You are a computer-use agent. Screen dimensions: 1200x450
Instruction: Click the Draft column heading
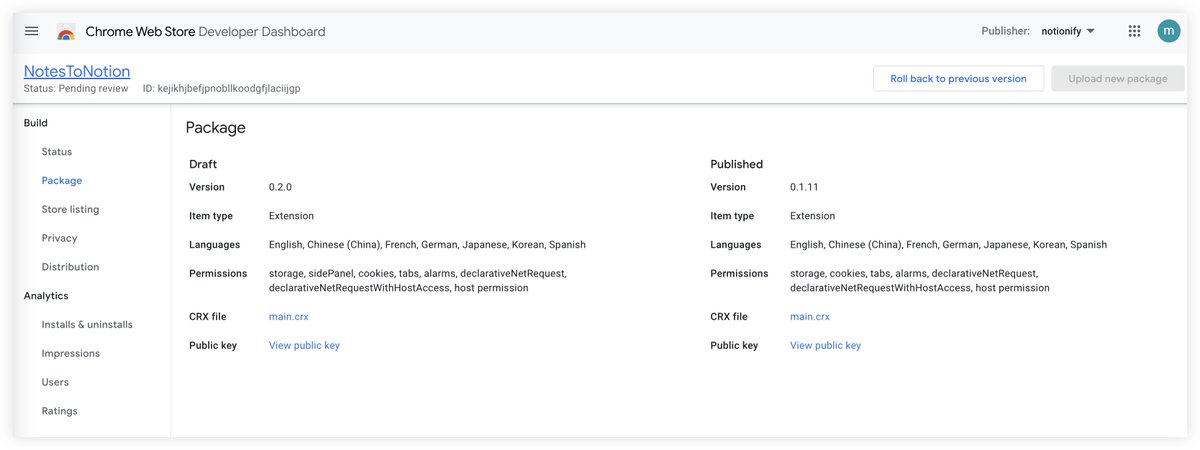point(203,164)
